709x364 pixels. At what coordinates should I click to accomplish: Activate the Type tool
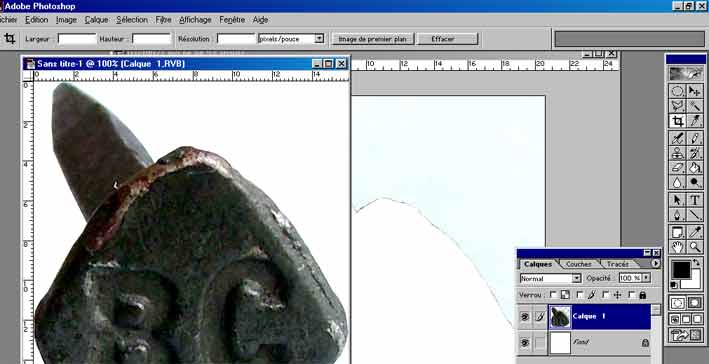(695, 200)
